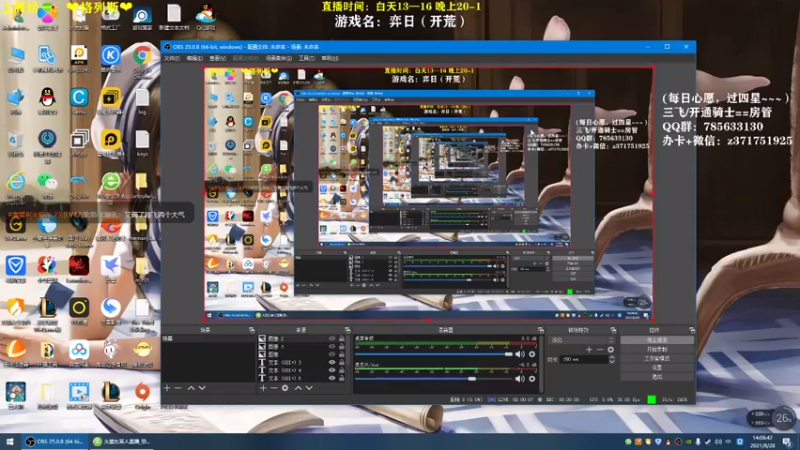Move the scene up with the arrow
800x450 pixels.
191,388
